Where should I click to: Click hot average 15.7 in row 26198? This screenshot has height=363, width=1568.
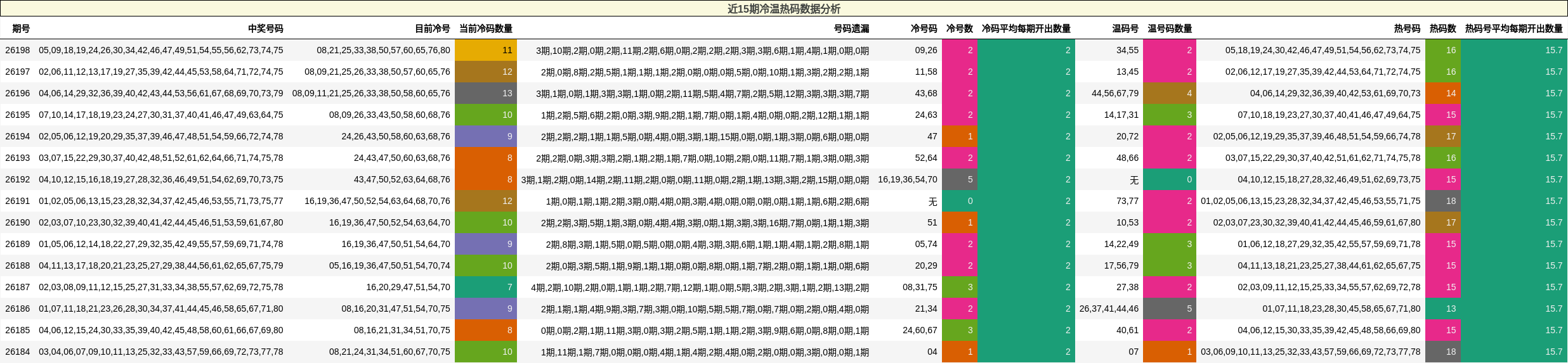click(x=1514, y=50)
